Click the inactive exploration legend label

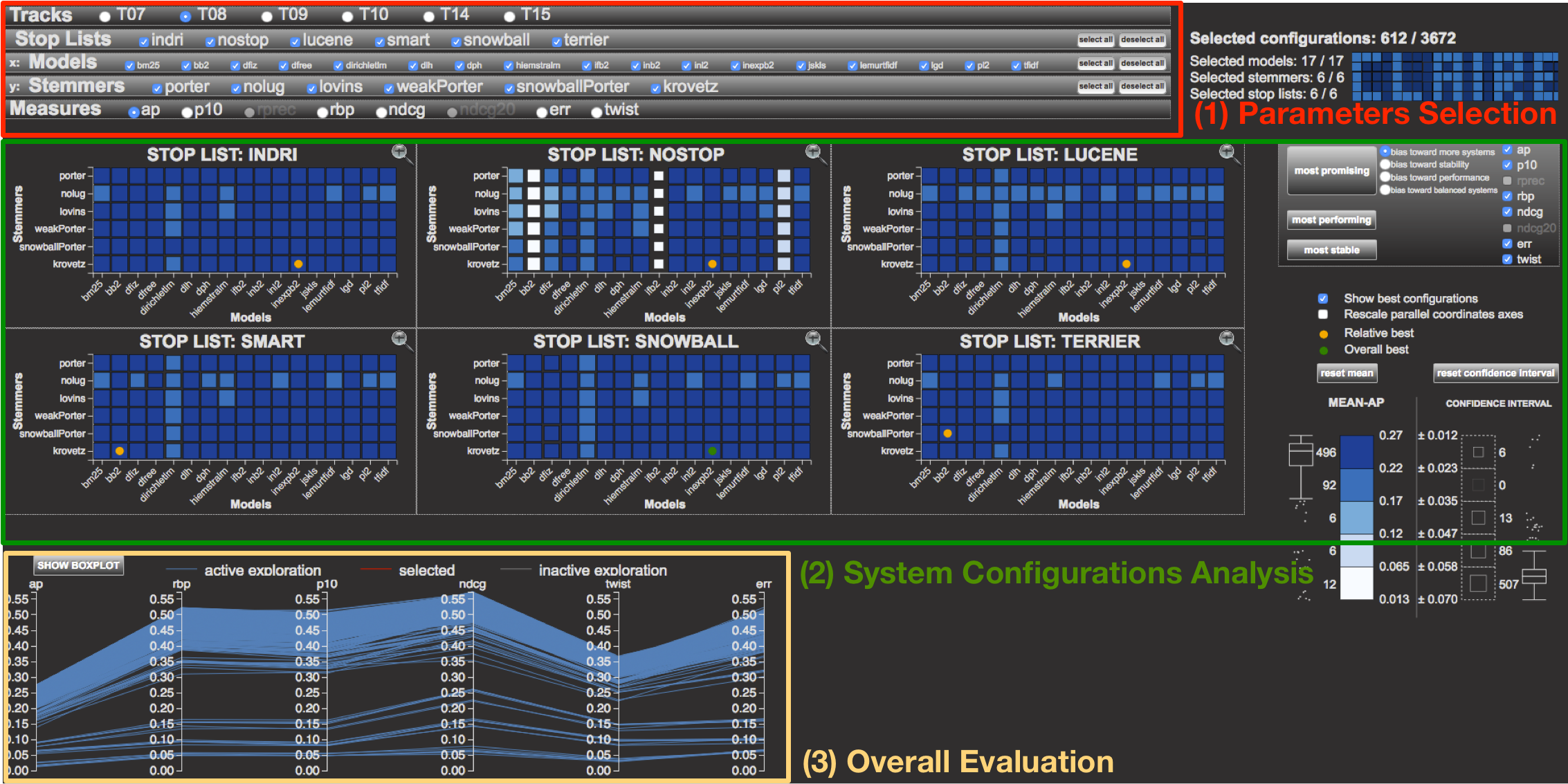(x=603, y=571)
